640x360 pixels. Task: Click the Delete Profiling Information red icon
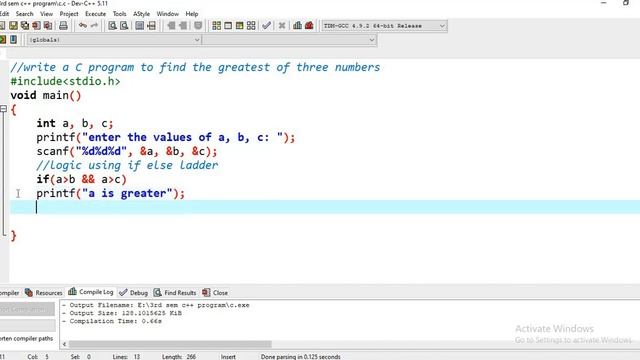pos(309,26)
